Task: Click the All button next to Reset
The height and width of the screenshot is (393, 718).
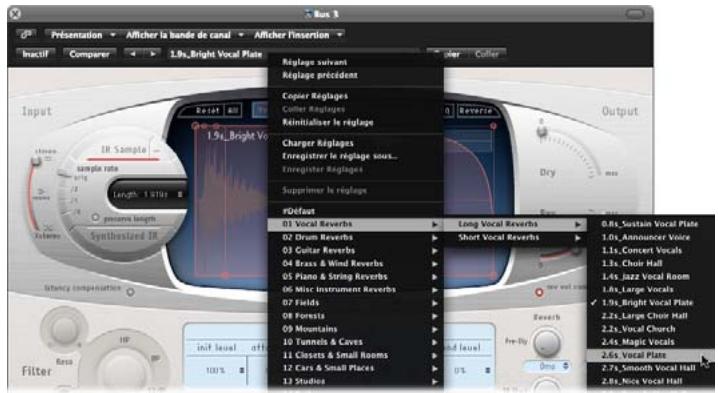Action: tap(233, 111)
